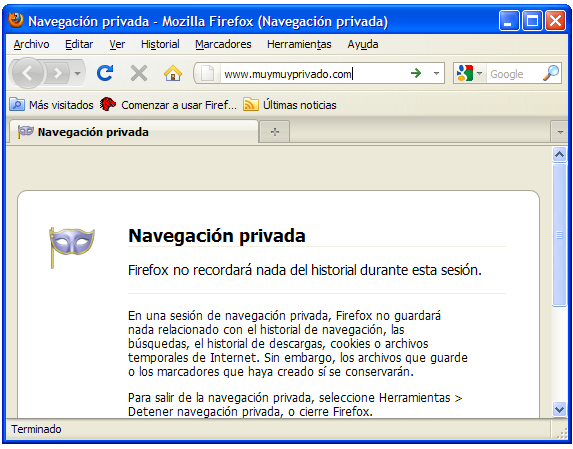Open the search engine selector dropdown

470,73
